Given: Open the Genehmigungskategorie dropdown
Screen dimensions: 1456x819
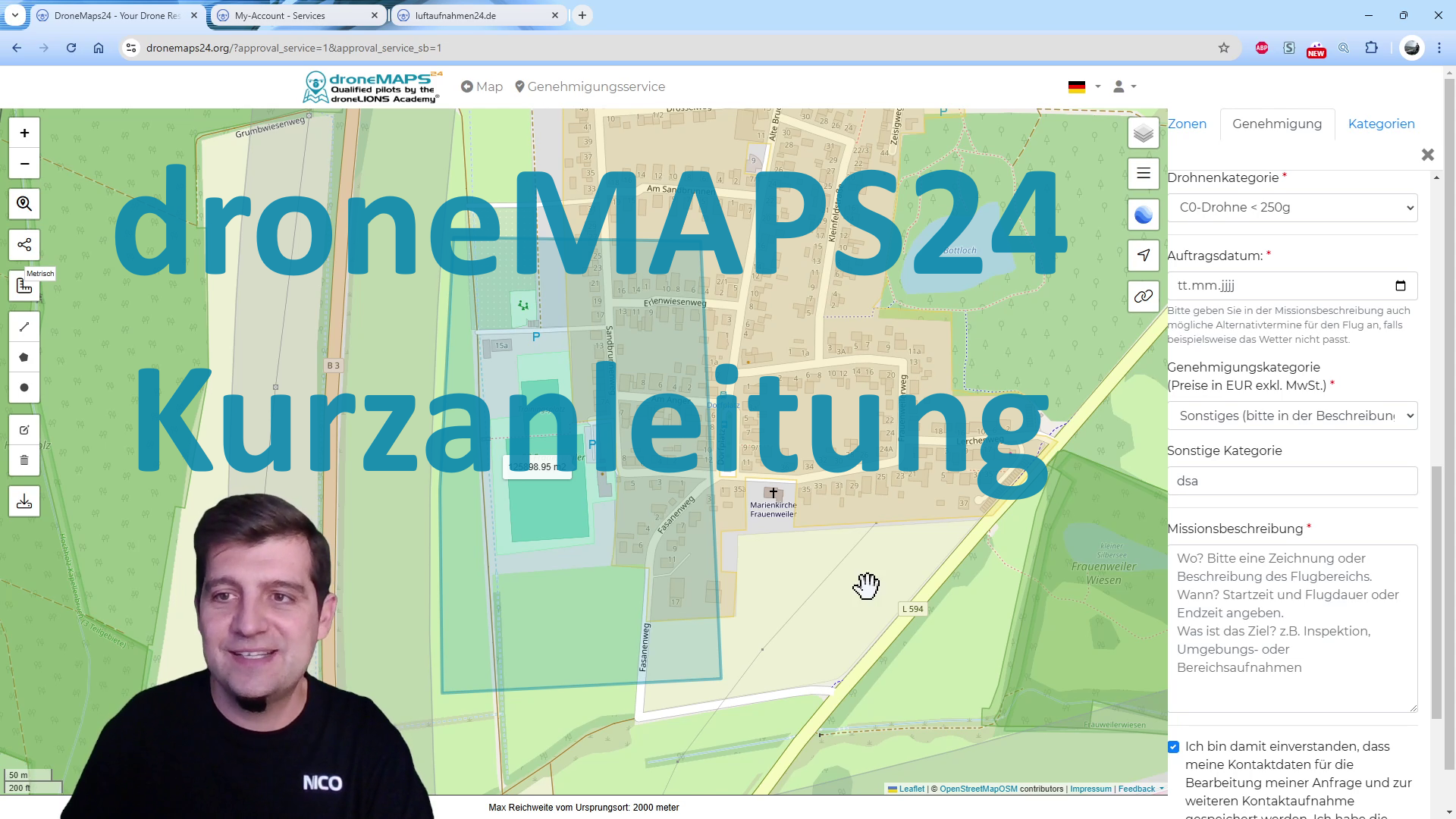Looking at the screenshot, I should [1293, 416].
